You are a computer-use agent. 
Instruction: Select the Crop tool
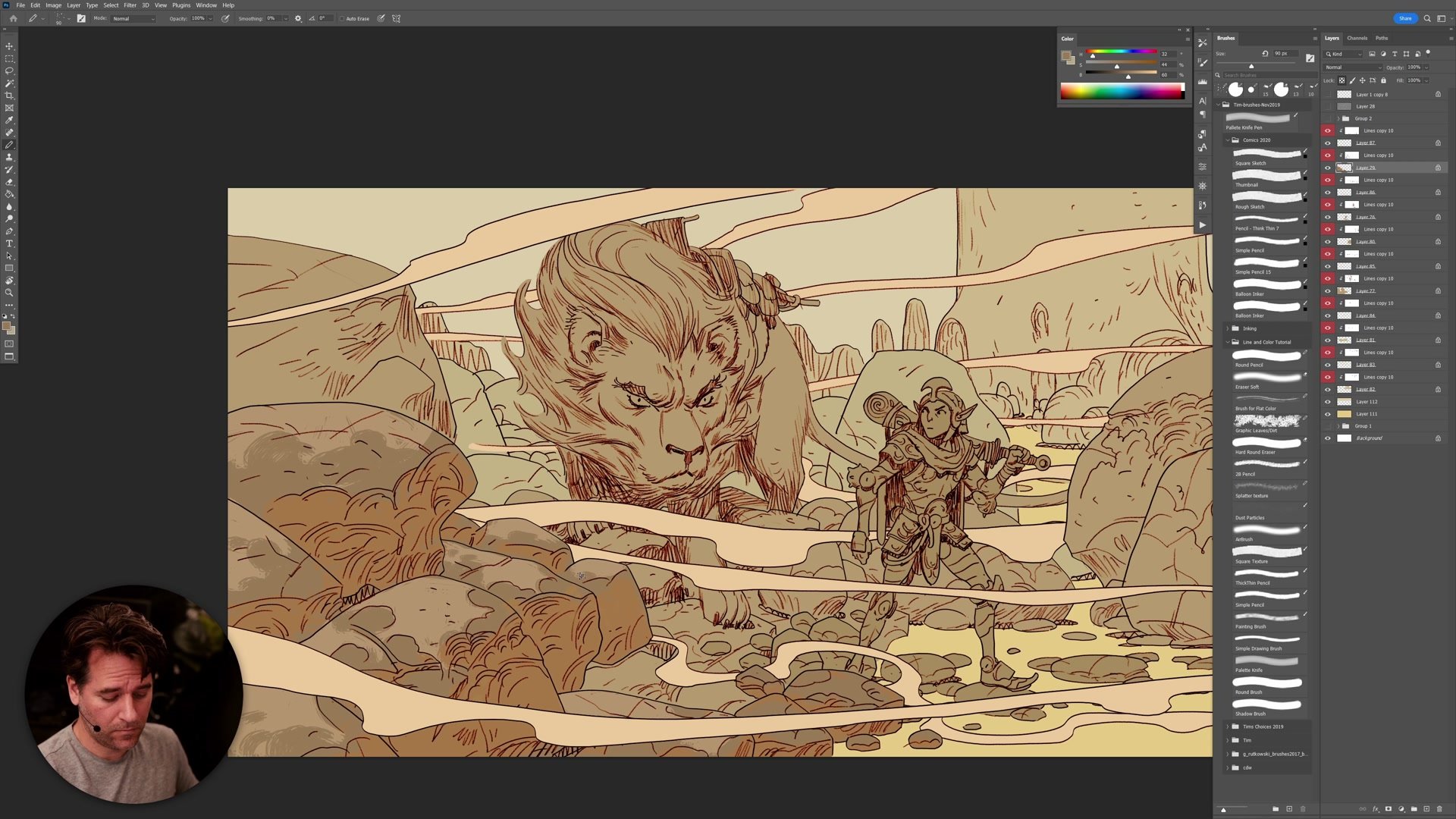point(9,96)
